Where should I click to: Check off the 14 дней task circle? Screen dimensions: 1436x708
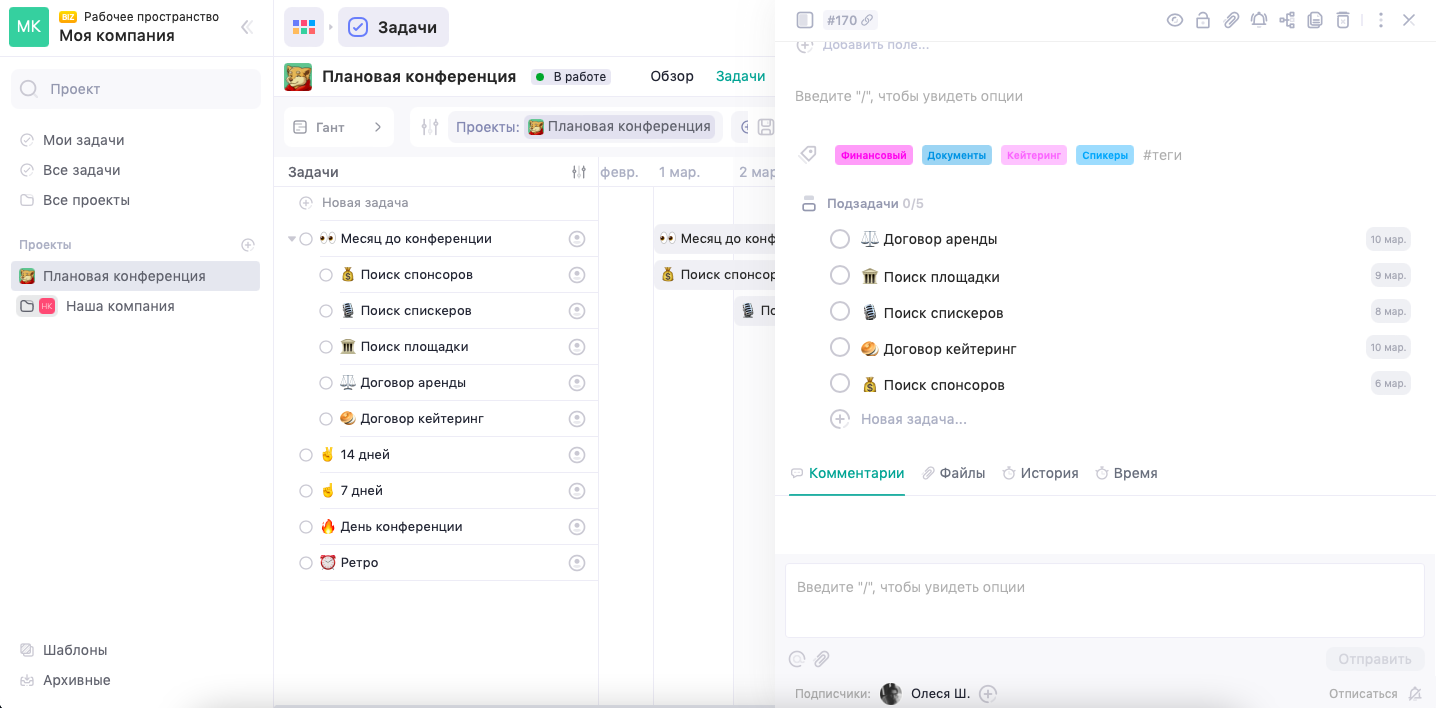(306, 455)
